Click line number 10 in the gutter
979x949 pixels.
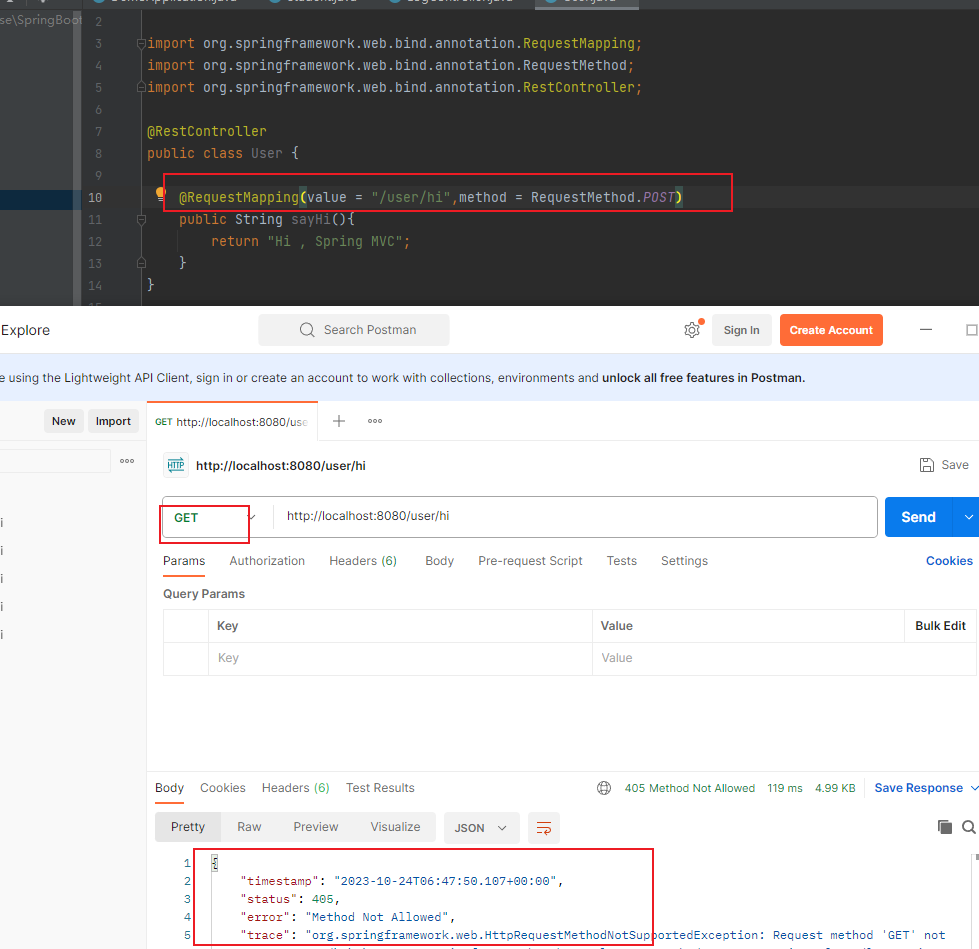point(94,197)
